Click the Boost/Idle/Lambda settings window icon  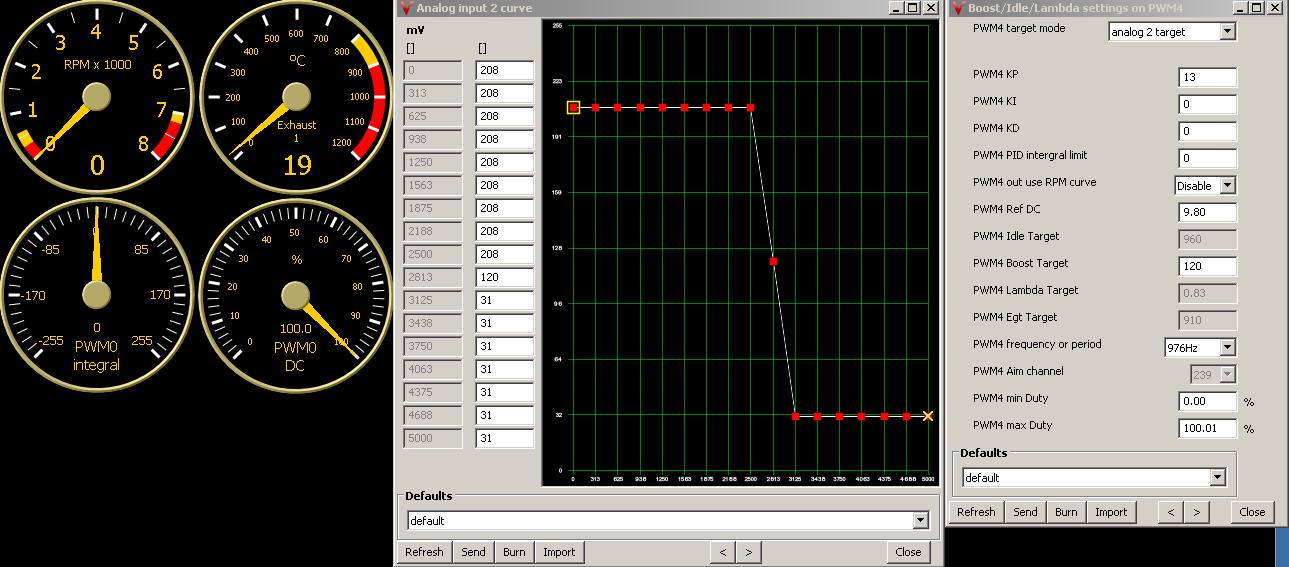click(957, 8)
